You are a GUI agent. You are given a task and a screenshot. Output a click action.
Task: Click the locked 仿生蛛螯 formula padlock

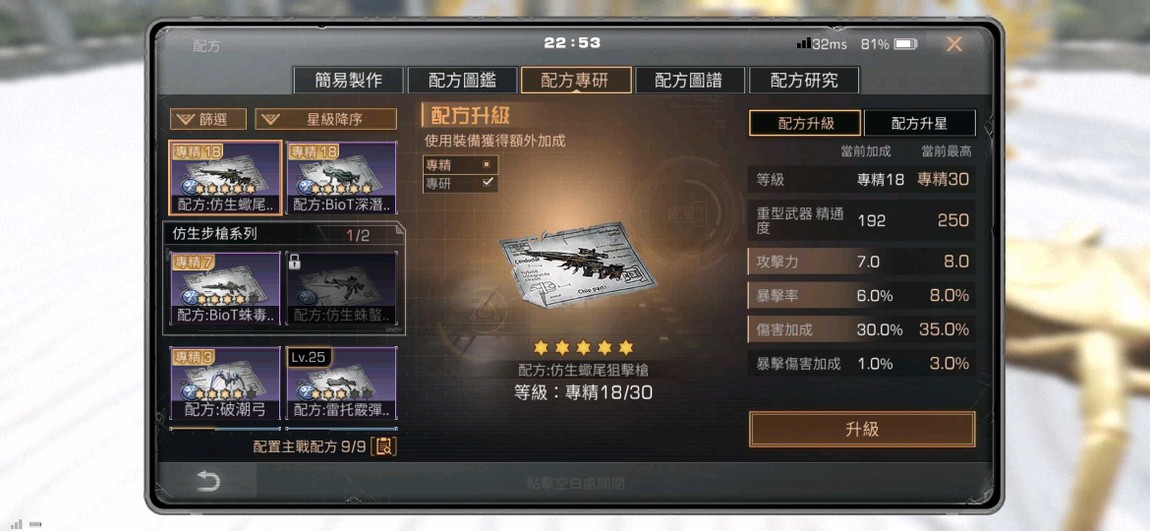click(x=295, y=260)
